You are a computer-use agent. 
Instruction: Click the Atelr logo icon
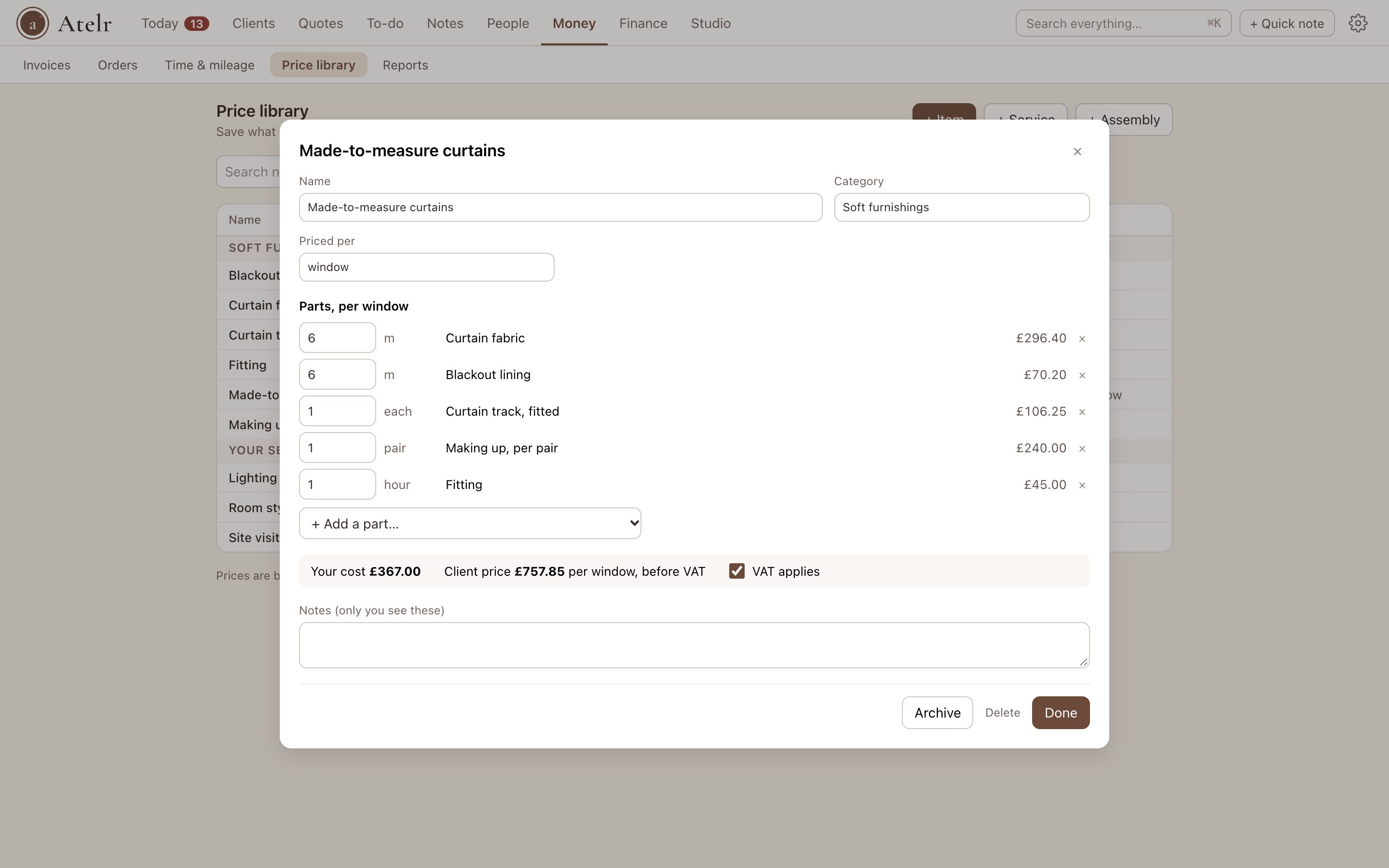(x=33, y=24)
